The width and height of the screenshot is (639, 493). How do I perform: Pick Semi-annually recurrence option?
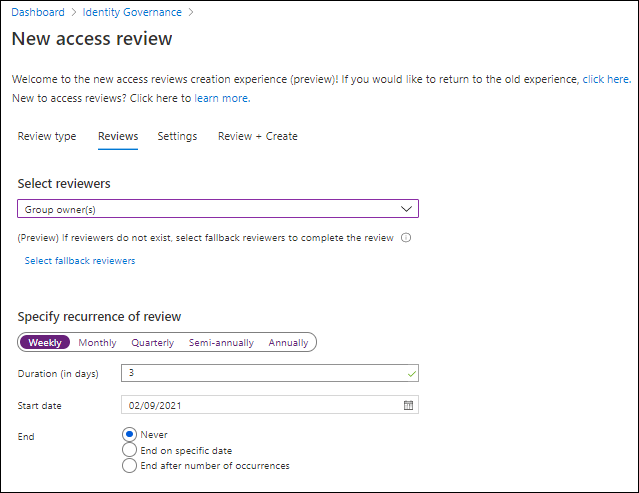(221, 342)
